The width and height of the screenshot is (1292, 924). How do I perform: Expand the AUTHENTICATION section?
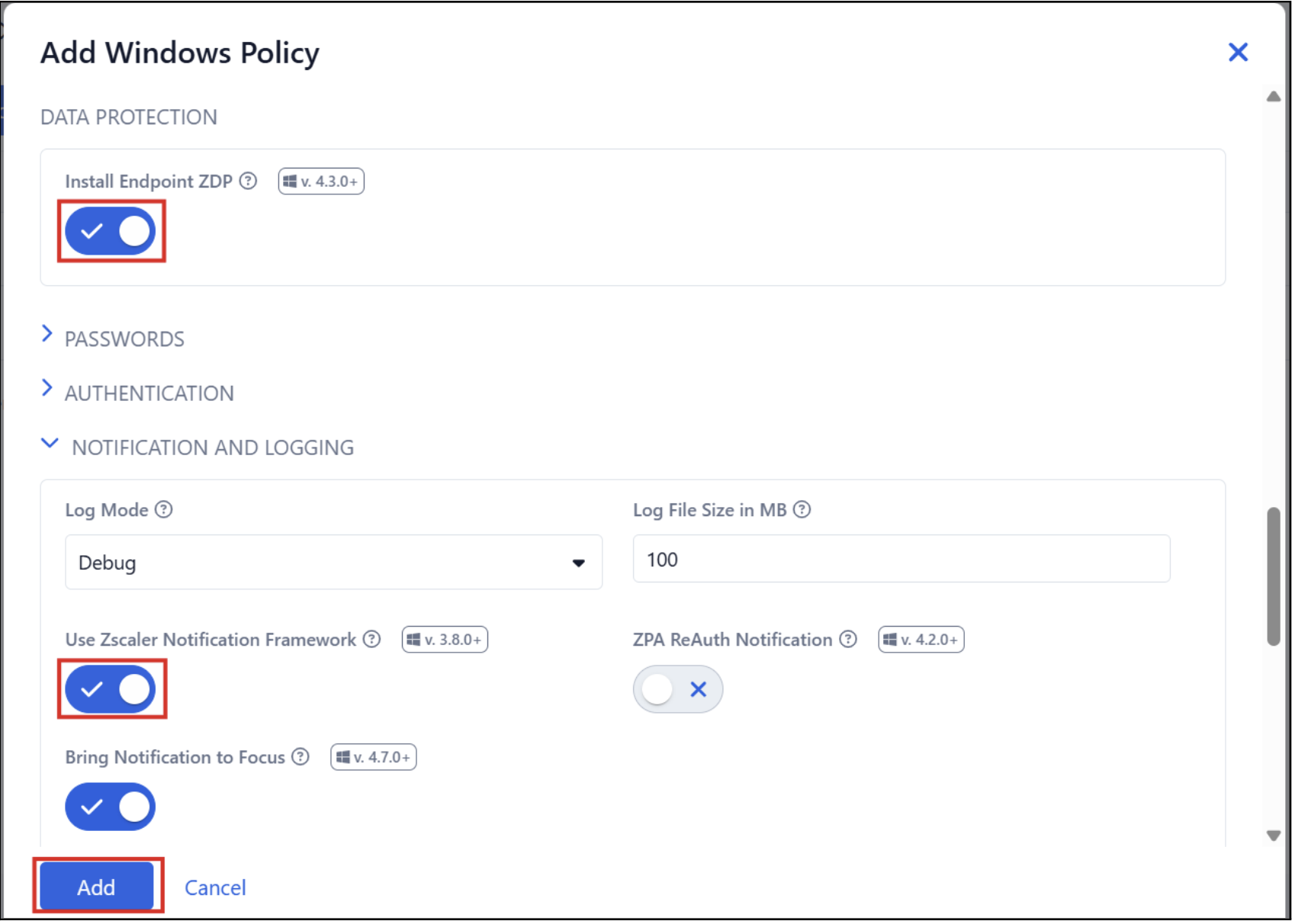(137, 393)
